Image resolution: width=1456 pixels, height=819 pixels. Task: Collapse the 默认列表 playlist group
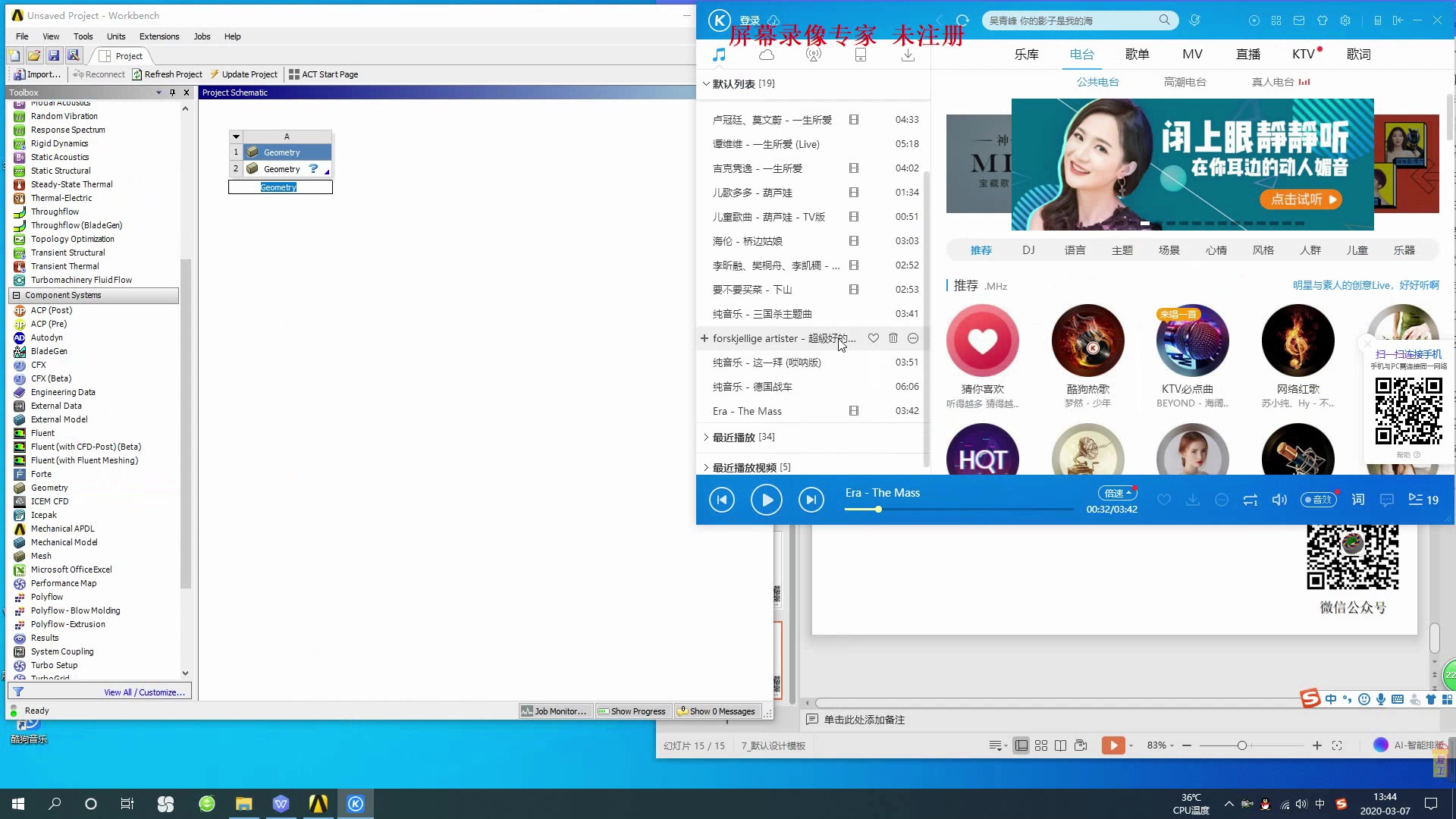(706, 83)
